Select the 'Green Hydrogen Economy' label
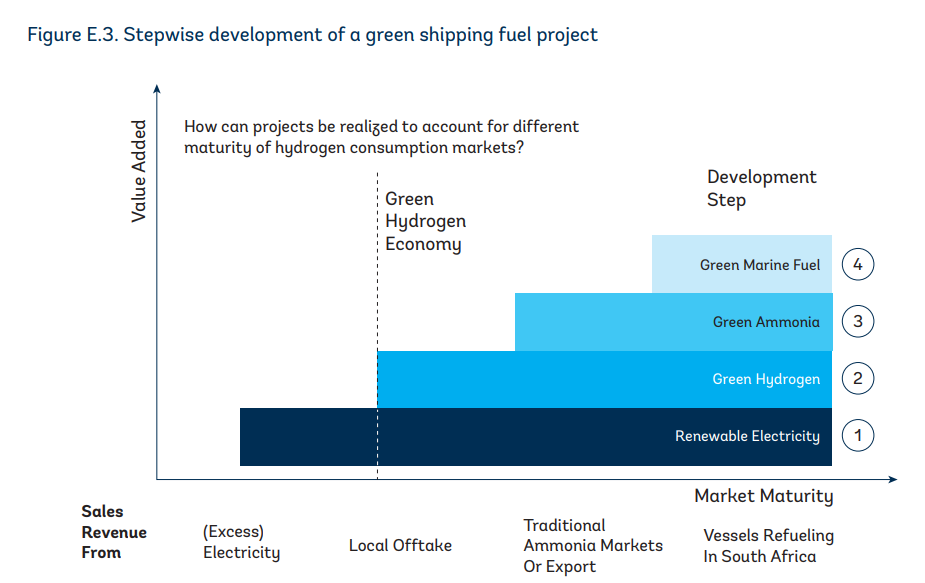925x583 pixels. pos(425,221)
